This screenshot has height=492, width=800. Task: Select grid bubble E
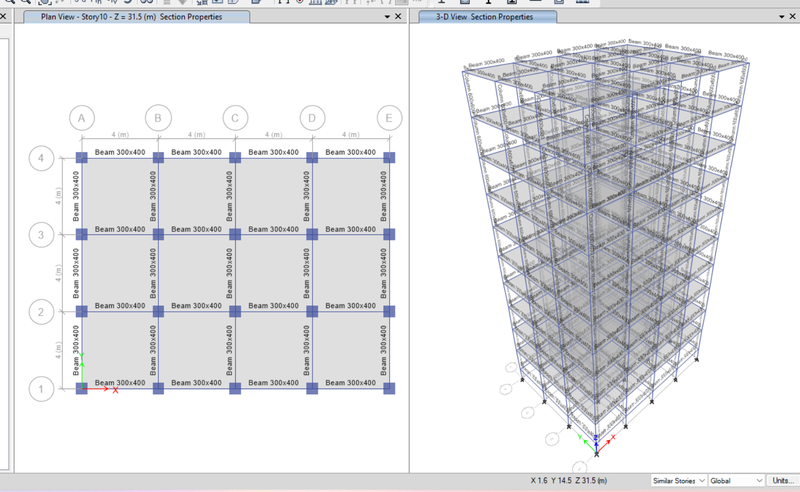pyautogui.click(x=389, y=118)
